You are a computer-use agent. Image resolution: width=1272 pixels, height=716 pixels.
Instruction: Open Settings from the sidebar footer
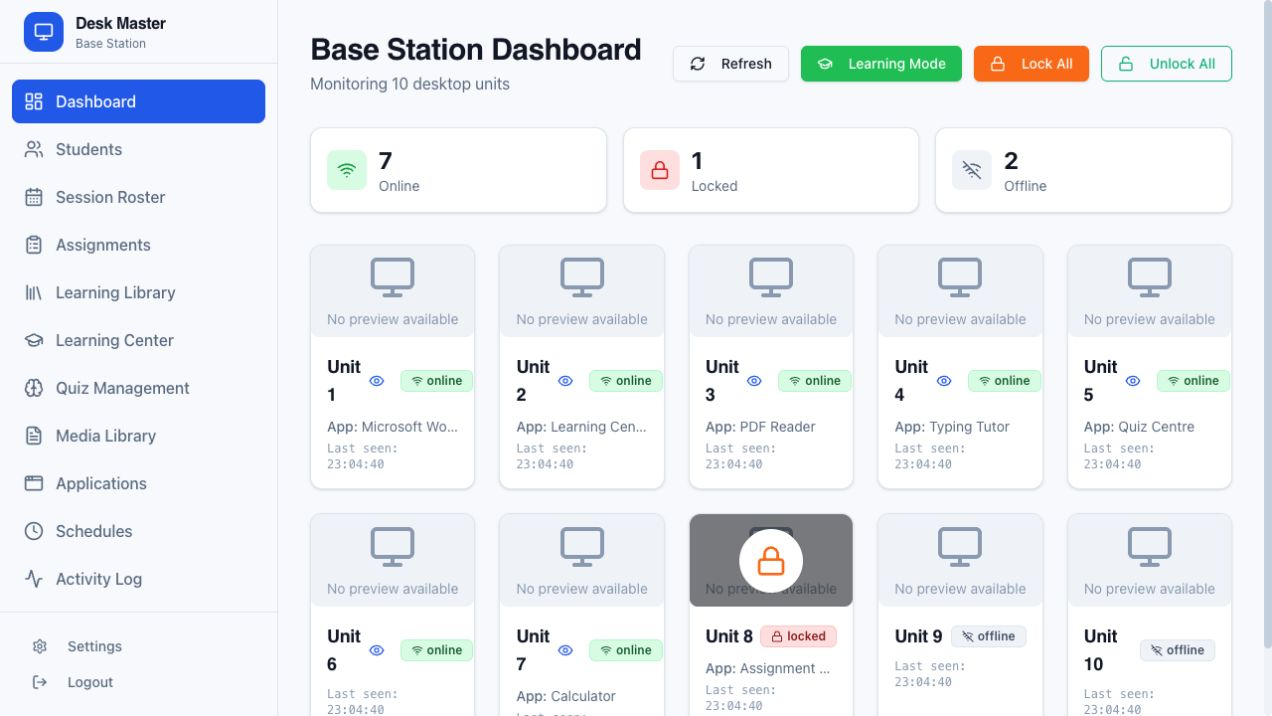[138, 646]
